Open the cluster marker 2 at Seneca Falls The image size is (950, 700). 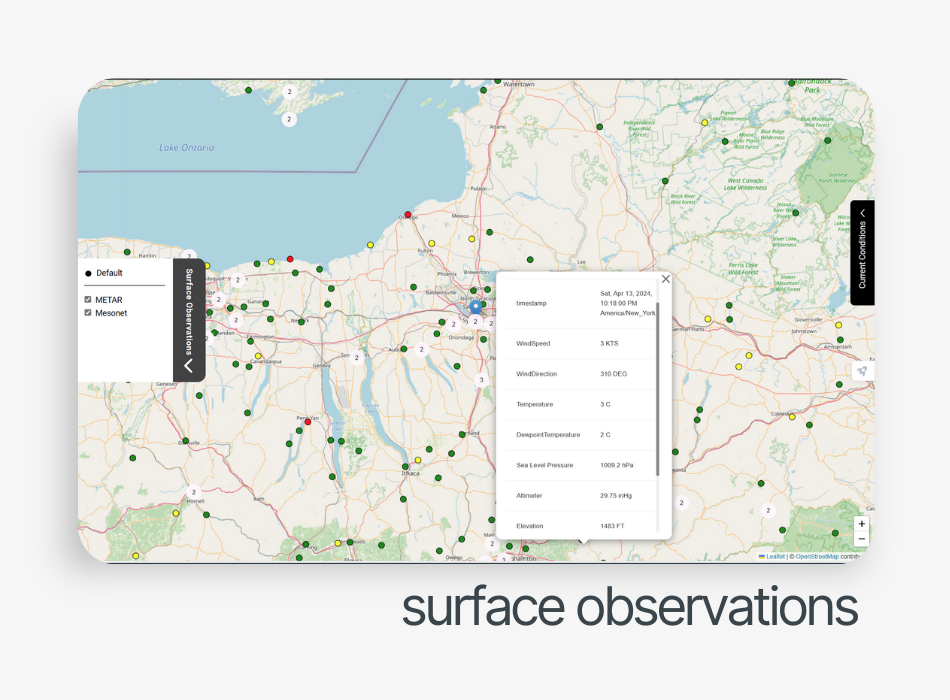tap(356, 358)
